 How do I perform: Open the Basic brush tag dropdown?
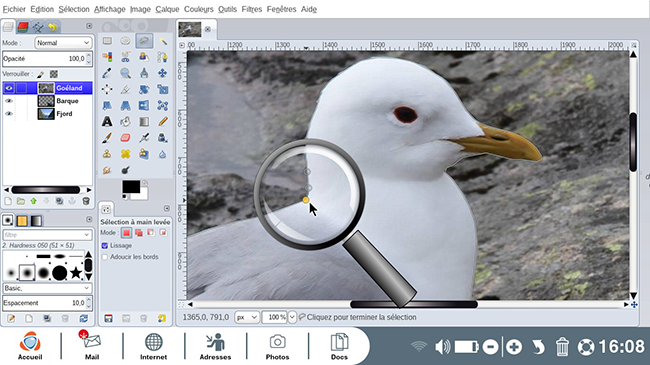47,288
